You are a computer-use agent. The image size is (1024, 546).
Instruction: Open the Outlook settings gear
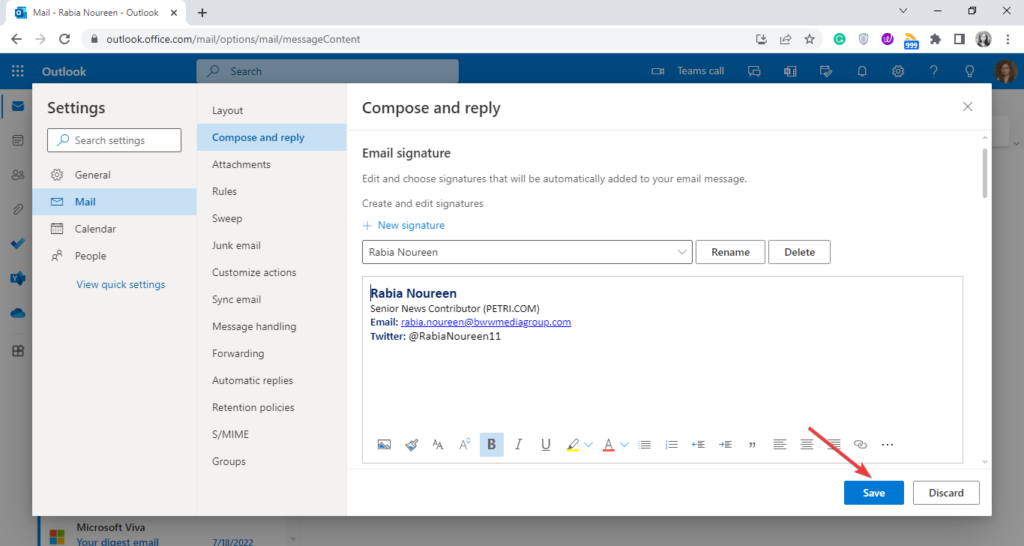(x=898, y=71)
